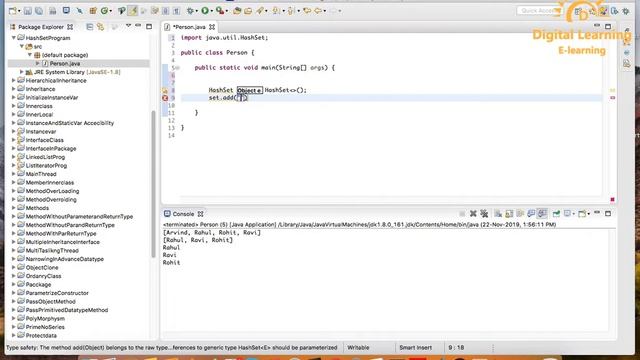Click the Open Console icon
Viewport: 640px width, 360px height.
pos(582,213)
